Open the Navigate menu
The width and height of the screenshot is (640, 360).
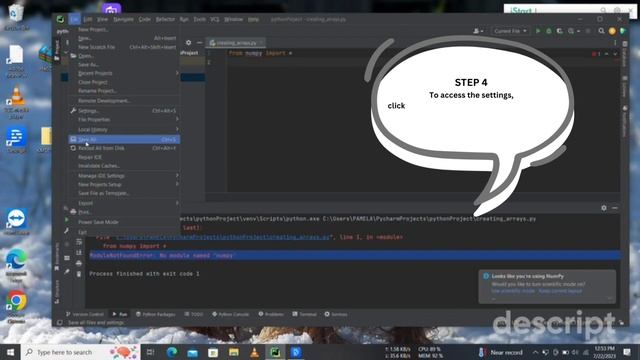(x=123, y=19)
